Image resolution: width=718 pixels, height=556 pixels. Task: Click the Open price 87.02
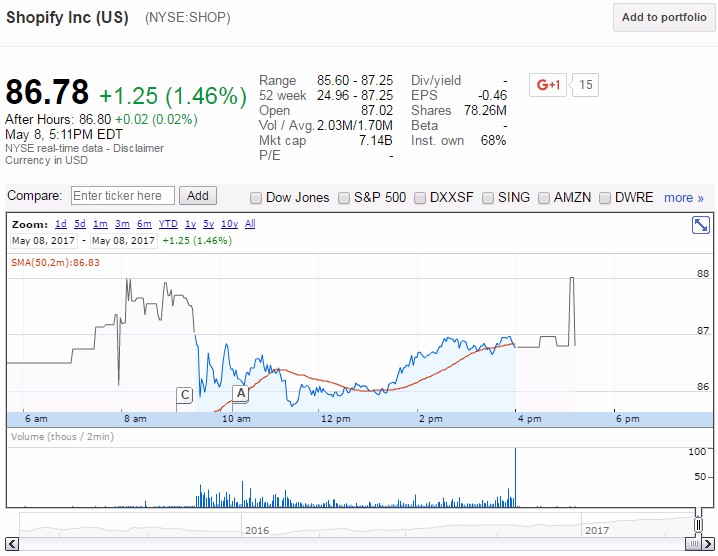[x=377, y=110]
